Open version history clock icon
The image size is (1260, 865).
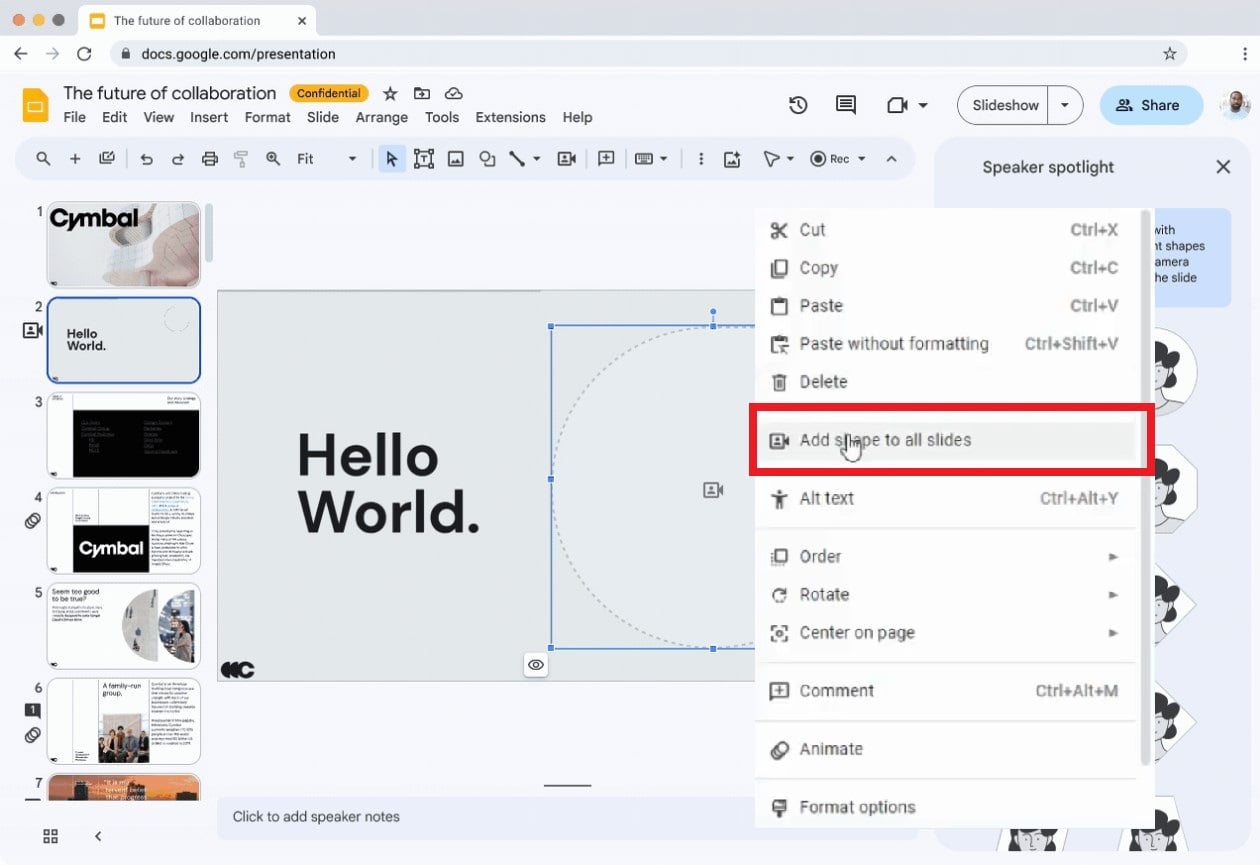798,105
